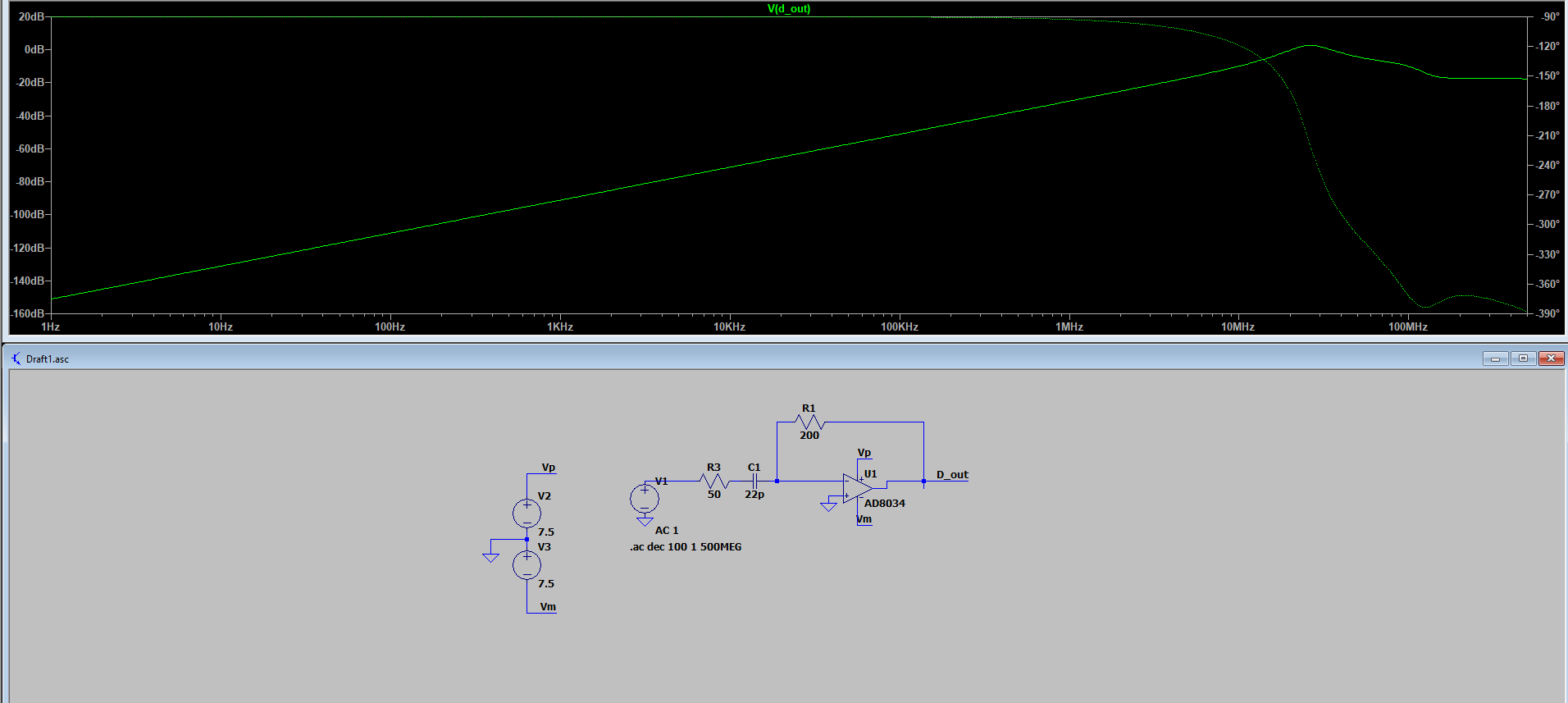Click the .ac dec 100 1 500MEG directive

[686, 547]
